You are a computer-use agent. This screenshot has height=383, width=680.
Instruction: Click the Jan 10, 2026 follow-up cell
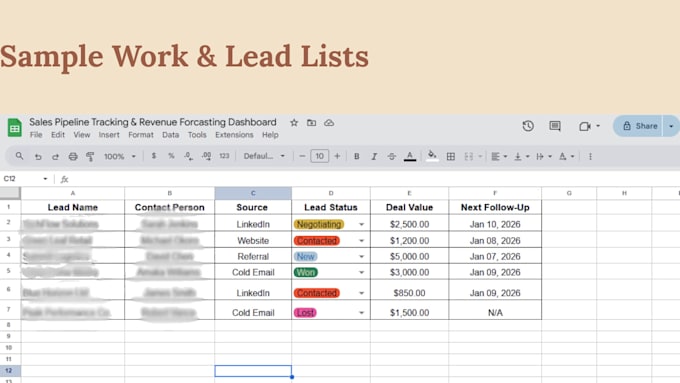(x=495, y=224)
